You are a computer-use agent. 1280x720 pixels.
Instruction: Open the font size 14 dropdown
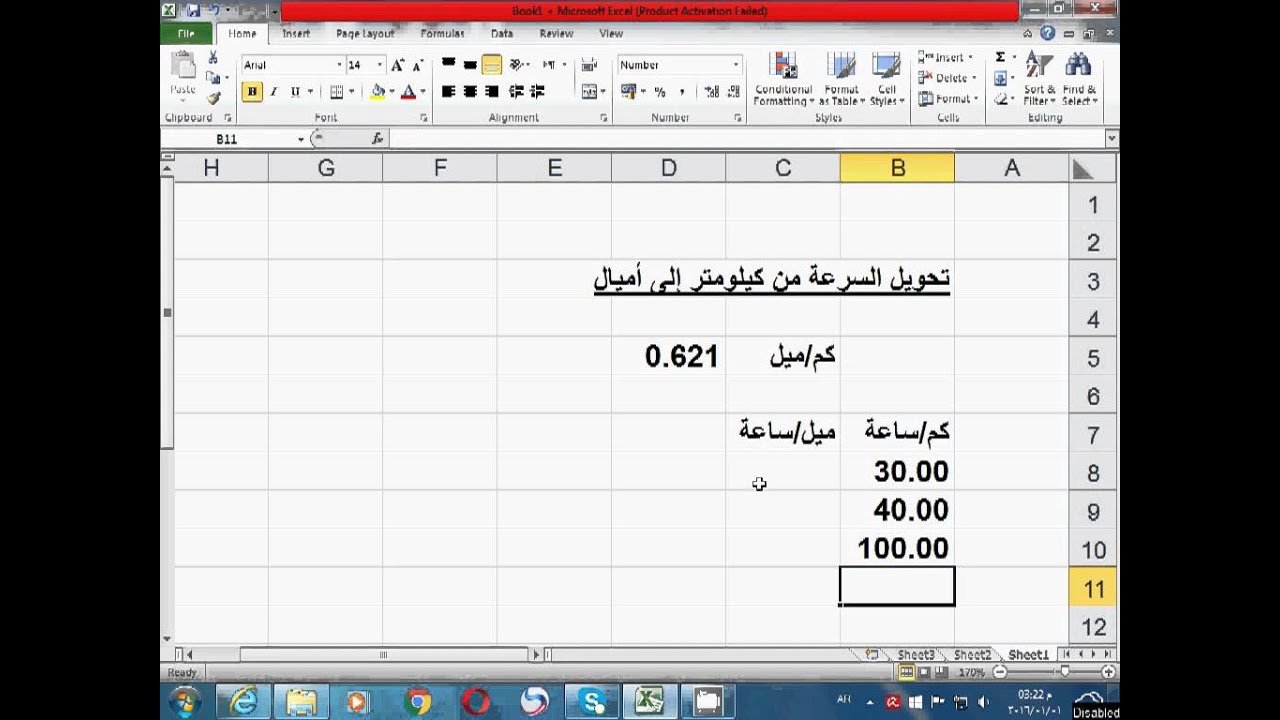coord(380,65)
